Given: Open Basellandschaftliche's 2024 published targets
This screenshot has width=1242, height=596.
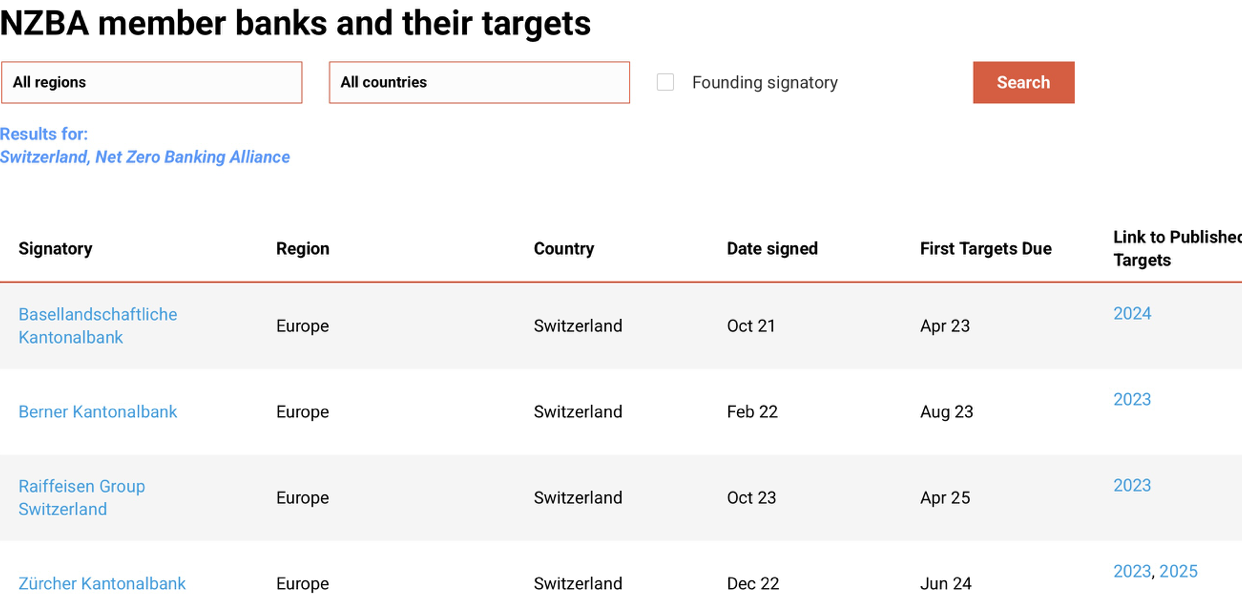Looking at the screenshot, I should pyautogui.click(x=1132, y=314).
